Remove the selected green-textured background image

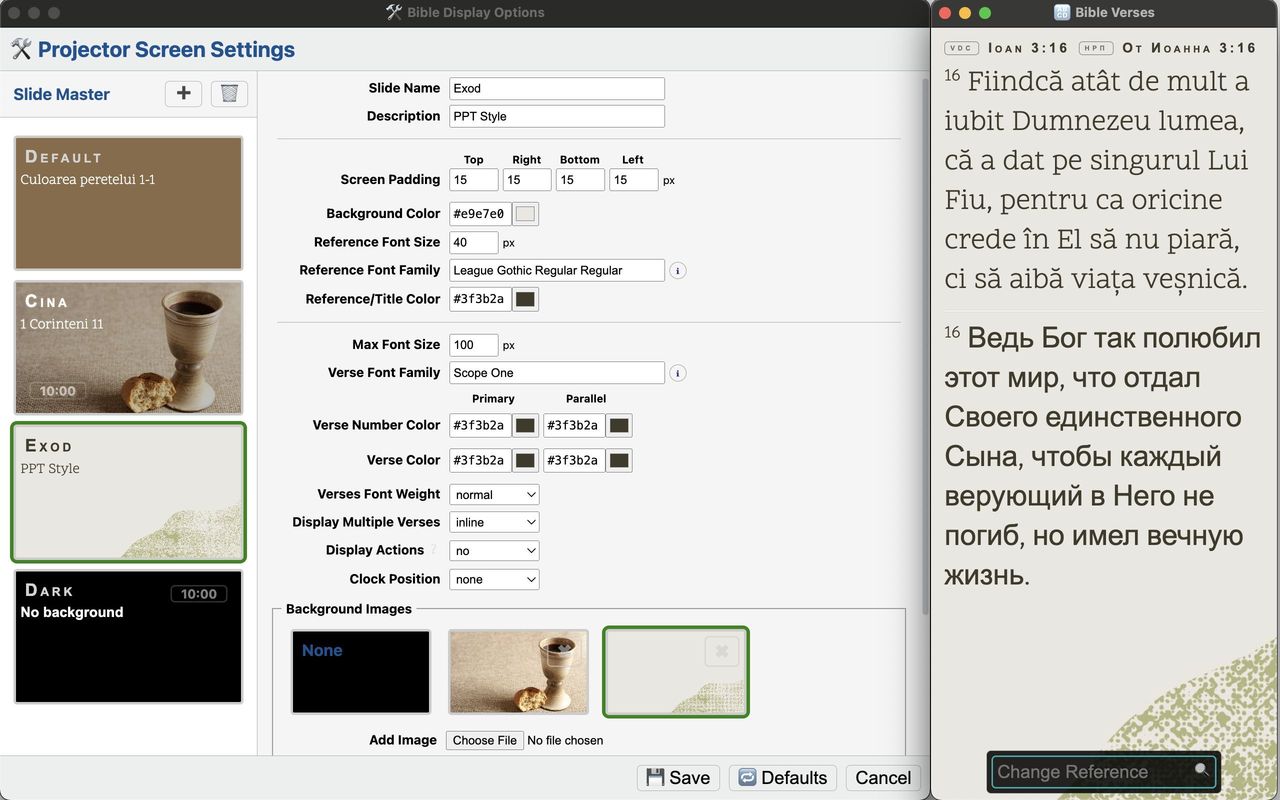(x=721, y=652)
